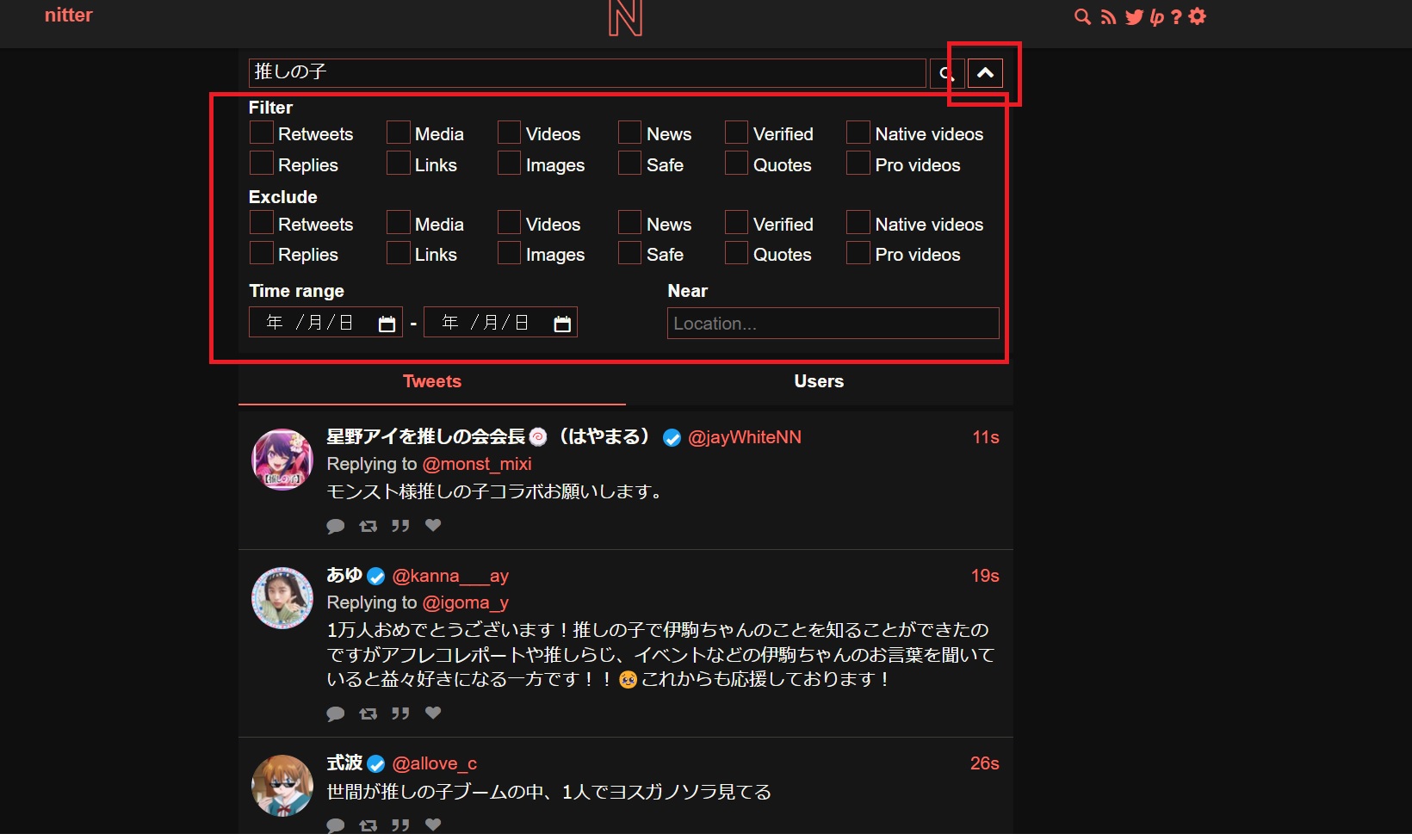Switch to the Users tab
The height and width of the screenshot is (840, 1412).
tap(818, 381)
